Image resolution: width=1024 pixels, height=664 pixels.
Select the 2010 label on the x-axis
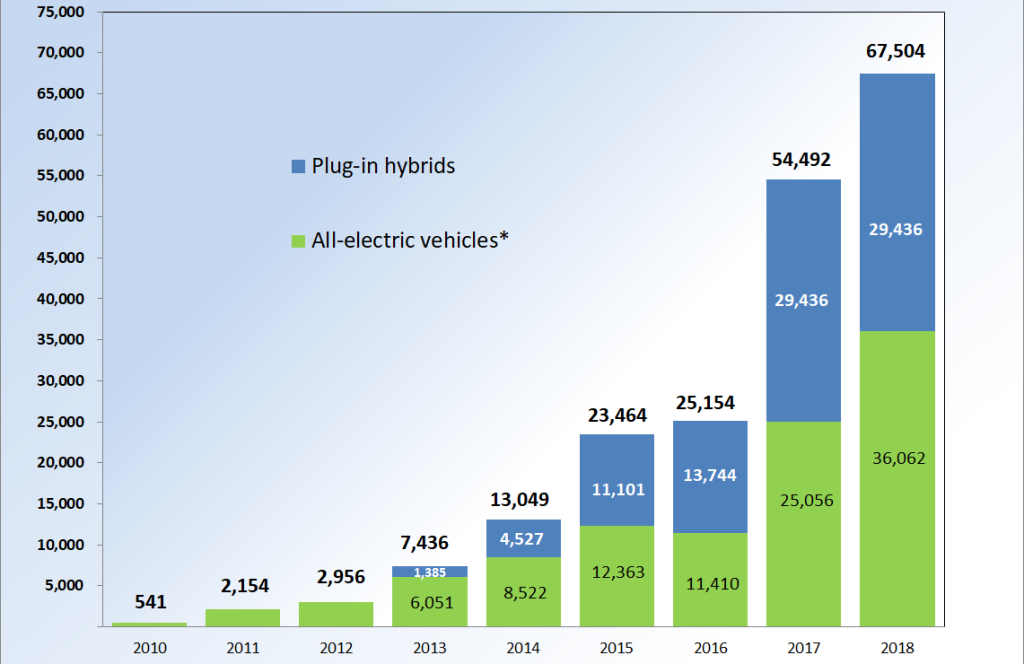[x=149, y=647]
